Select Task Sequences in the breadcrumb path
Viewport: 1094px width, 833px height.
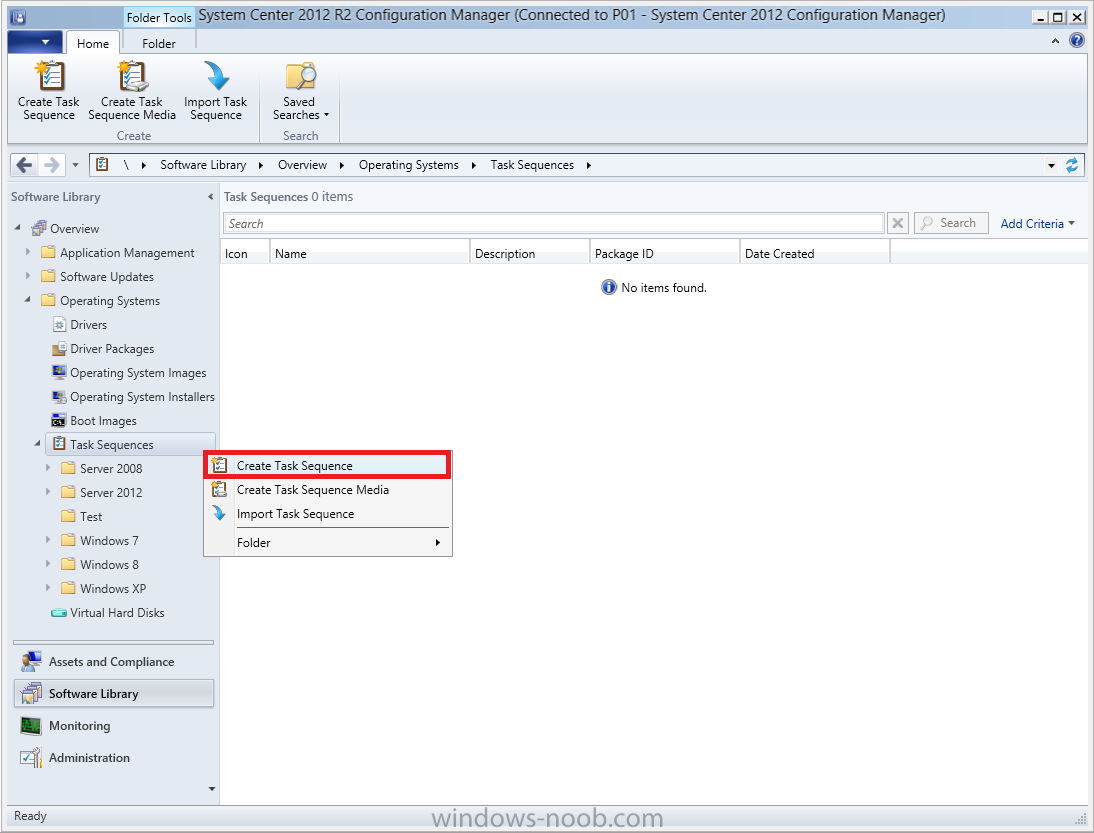pos(532,165)
